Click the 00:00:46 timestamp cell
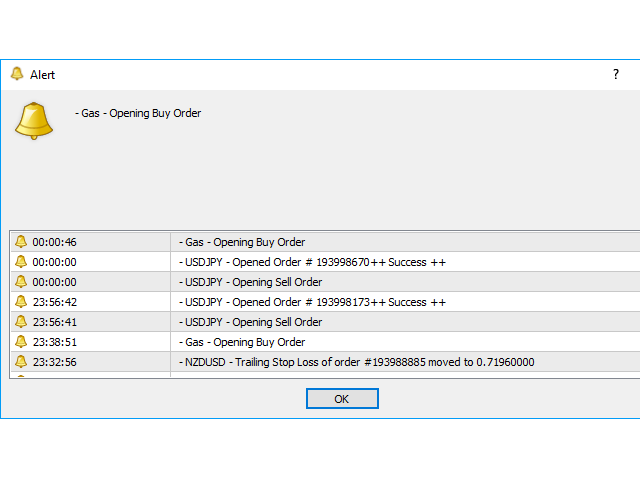 click(55, 241)
